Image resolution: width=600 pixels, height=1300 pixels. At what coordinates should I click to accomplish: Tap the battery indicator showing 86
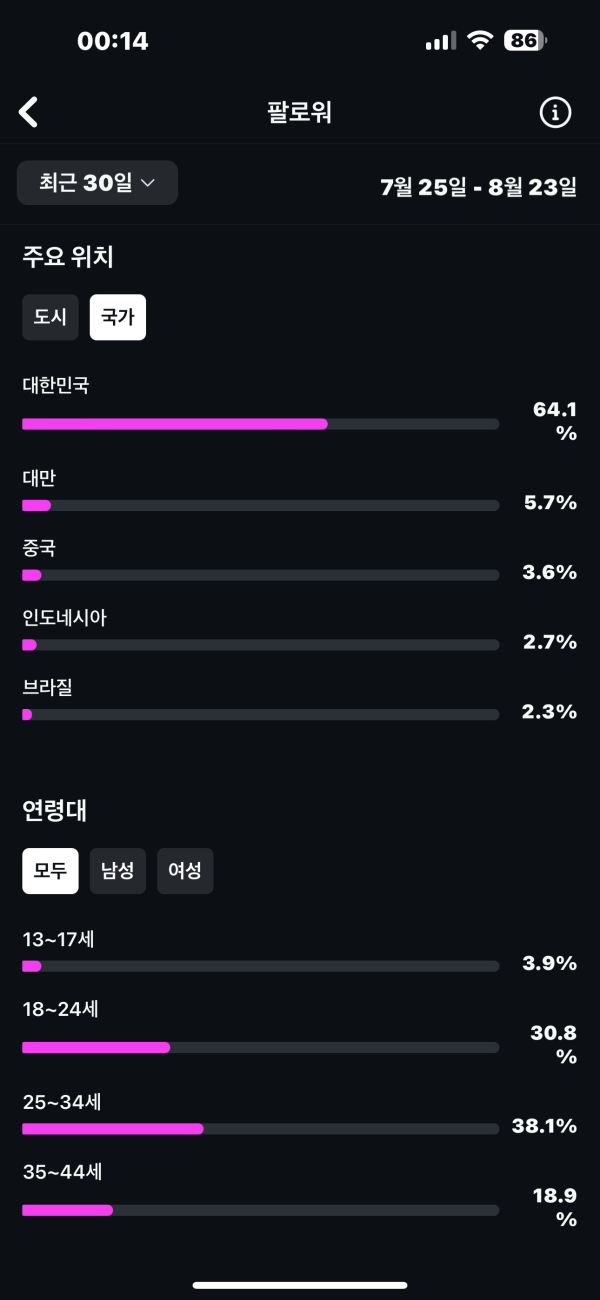pyautogui.click(x=525, y=41)
